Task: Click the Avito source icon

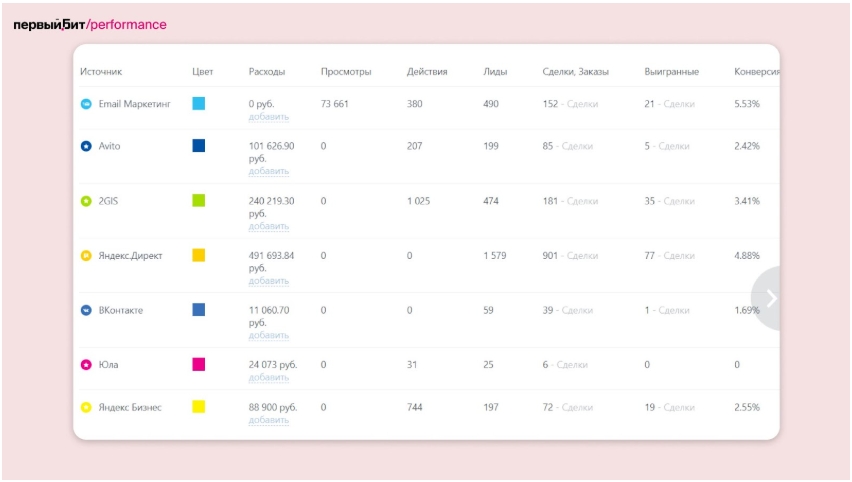Action: pos(86,146)
